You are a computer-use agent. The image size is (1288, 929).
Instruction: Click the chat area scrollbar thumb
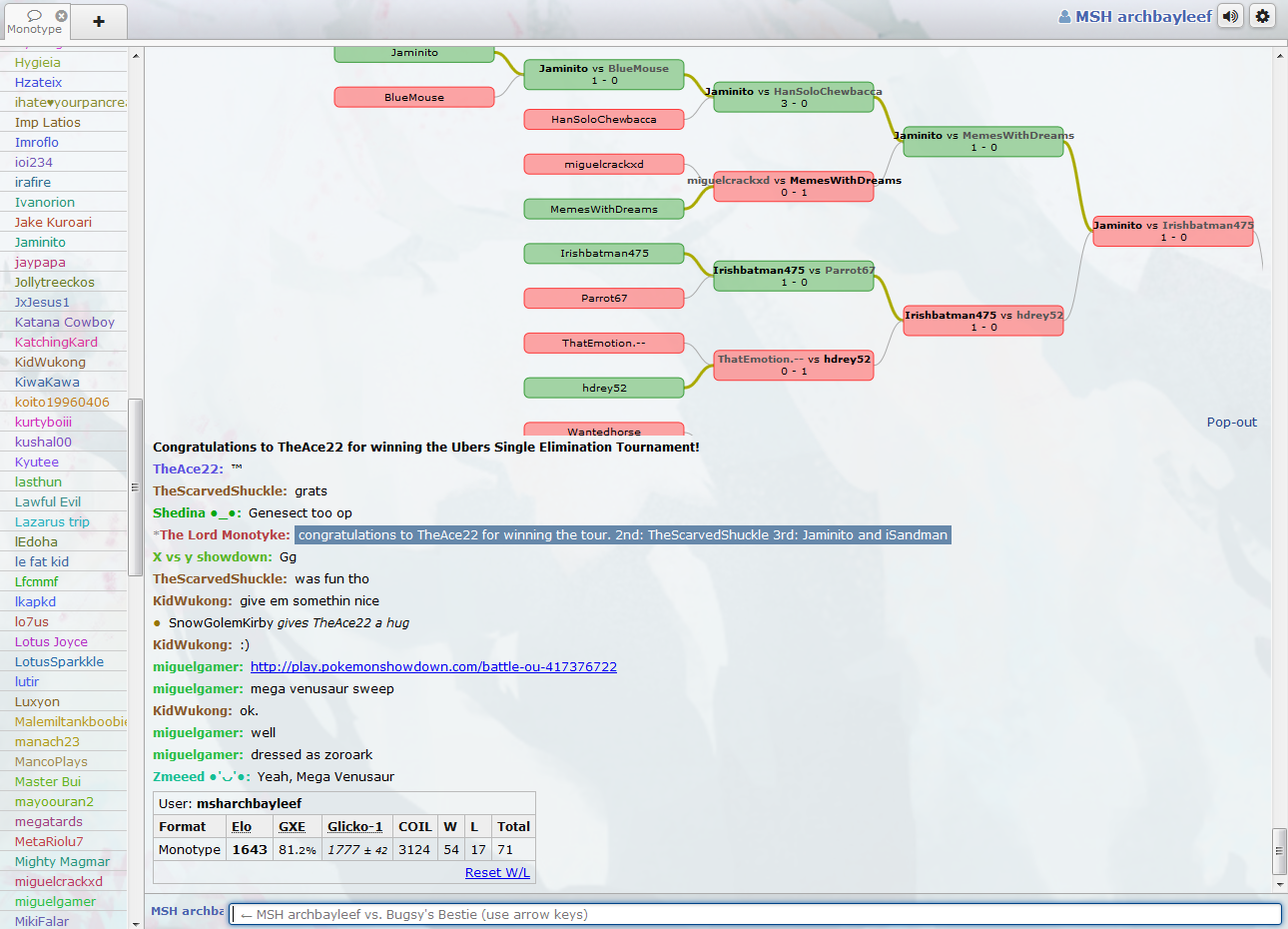(x=1279, y=851)
